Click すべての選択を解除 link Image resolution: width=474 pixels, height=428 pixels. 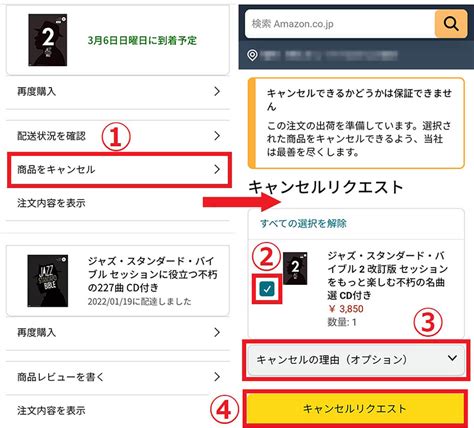click(x=303, y=223)
